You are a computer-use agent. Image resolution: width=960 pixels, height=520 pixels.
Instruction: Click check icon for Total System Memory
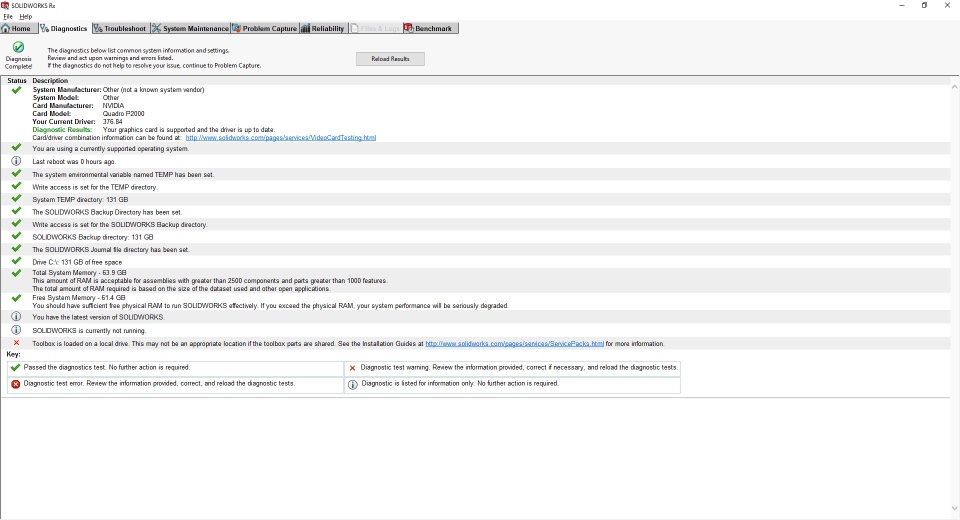[17, 273]
